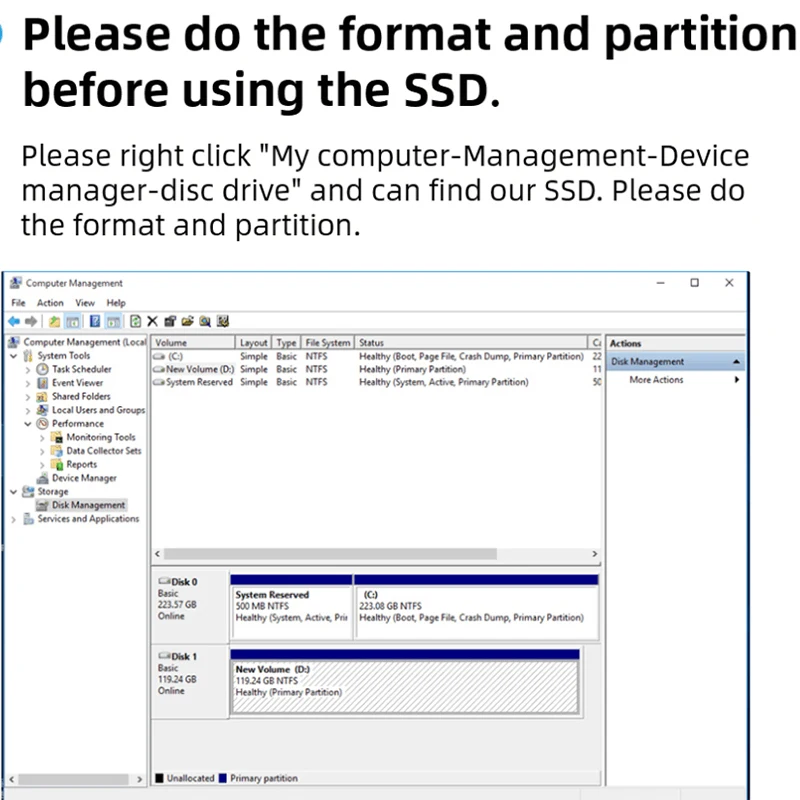Sort by the Status column header
The height and width of the screenshot is (800, 800).
pos(471,342)
